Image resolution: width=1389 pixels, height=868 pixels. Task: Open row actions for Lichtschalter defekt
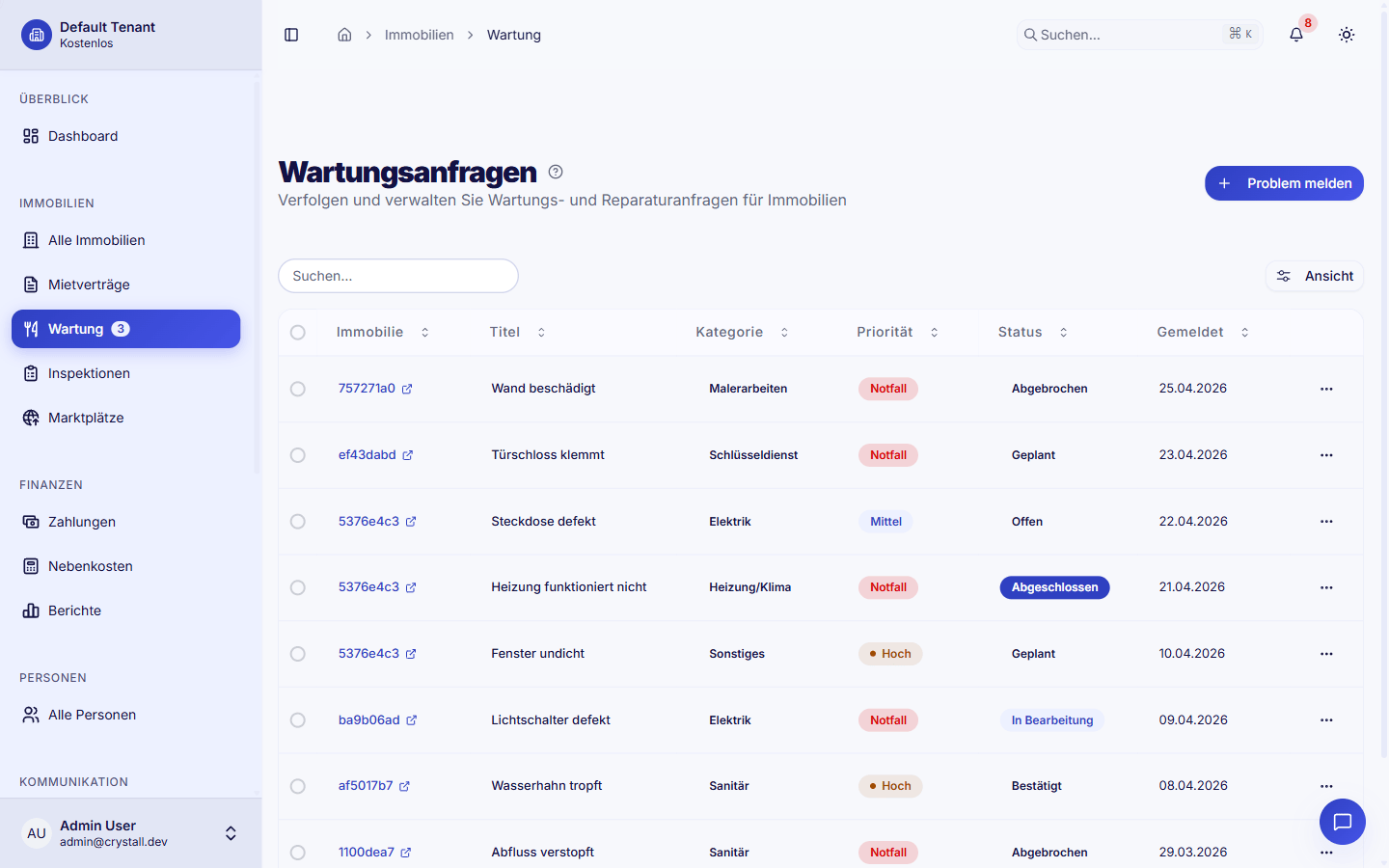tap(1326, 720)
